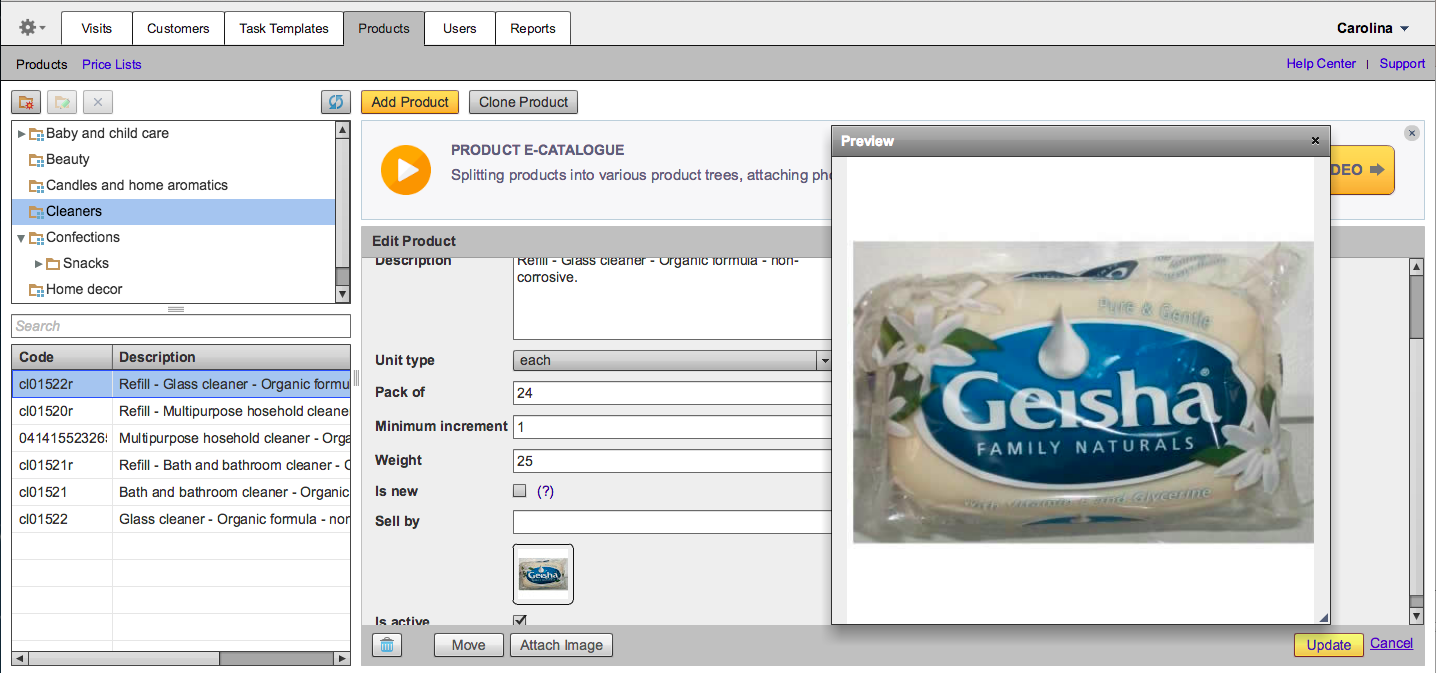The height and width of the screenshot is (673, 1436).
Task: Toggle the Is new checkbox
Action: click(519, 491)
